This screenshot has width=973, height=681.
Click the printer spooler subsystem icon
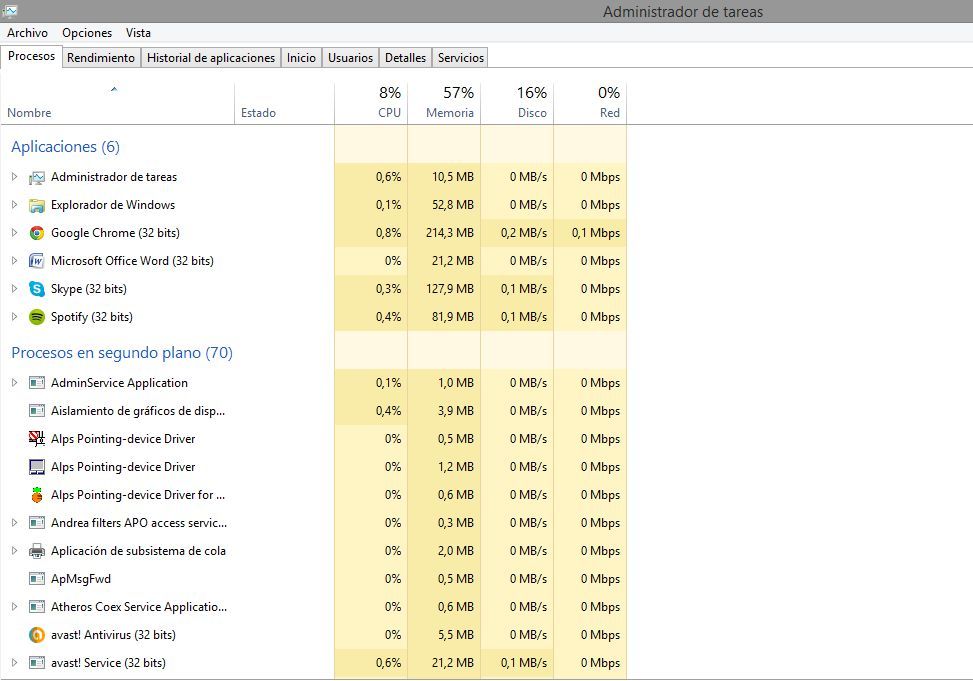[37, 551]
